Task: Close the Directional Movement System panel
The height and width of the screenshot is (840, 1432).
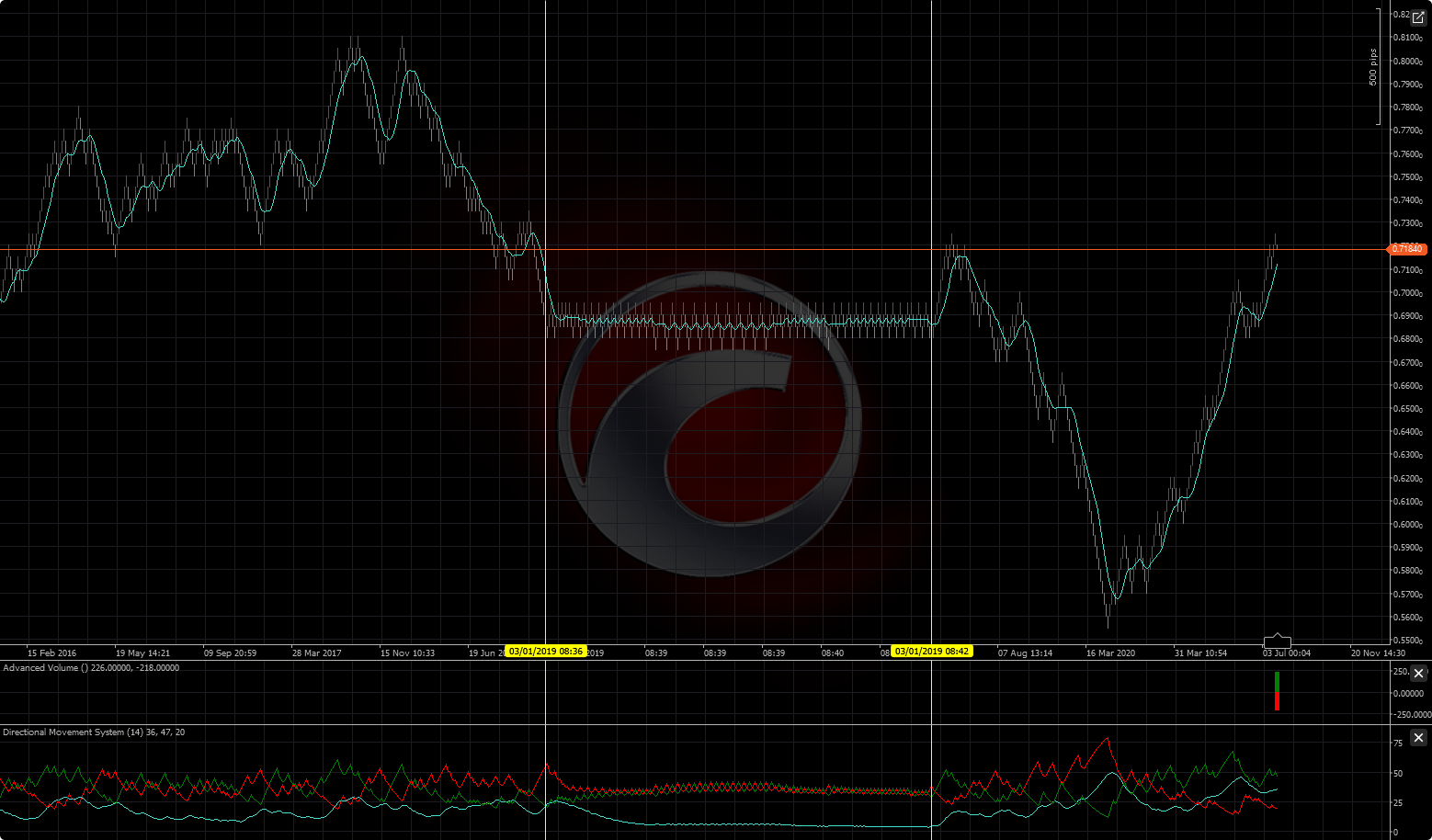Action: 1418,738
